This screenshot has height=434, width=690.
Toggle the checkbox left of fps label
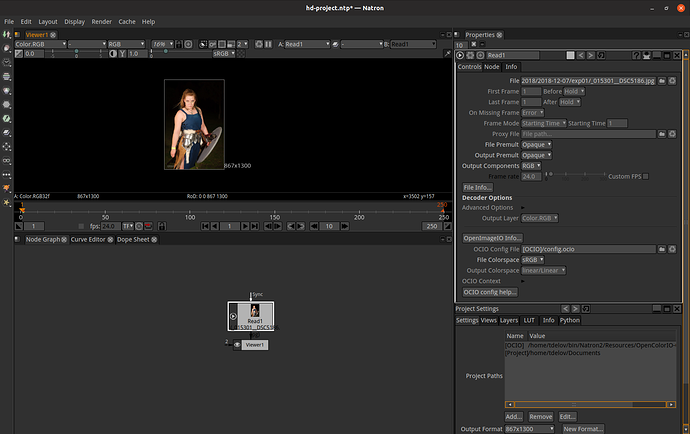81,226
